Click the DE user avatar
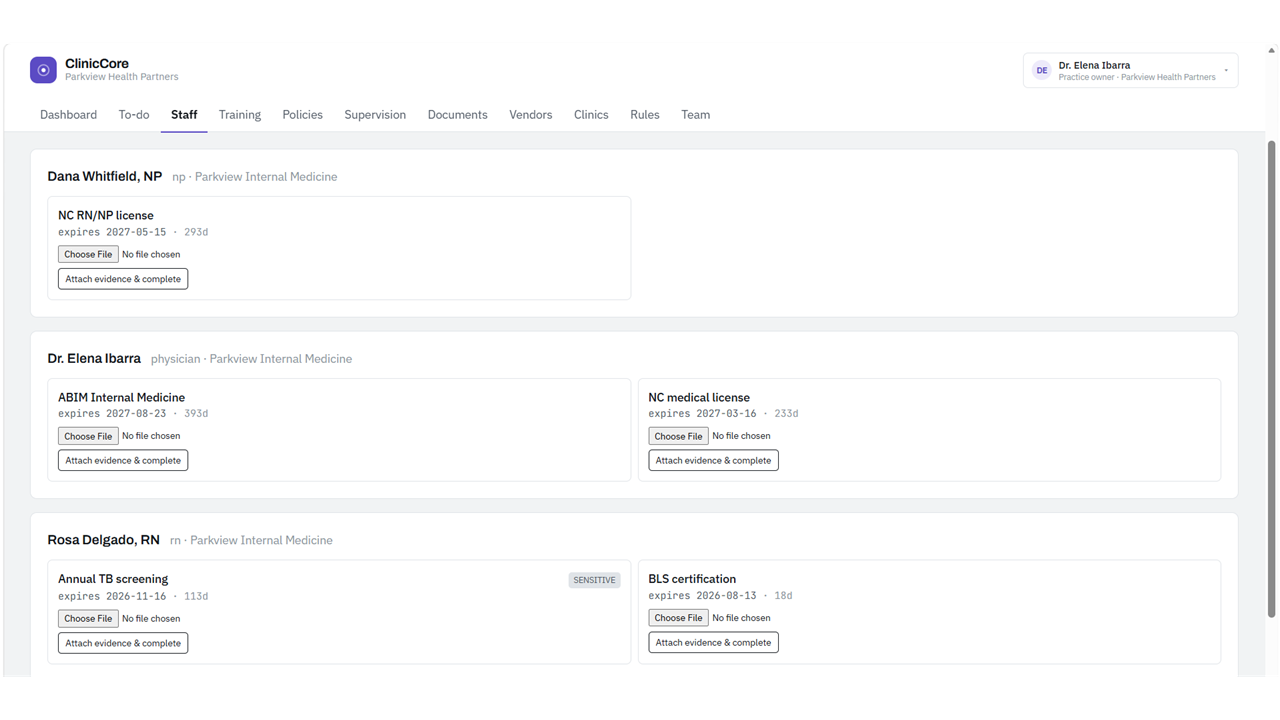1280x720 pixels. click(x=1042, y=70)
